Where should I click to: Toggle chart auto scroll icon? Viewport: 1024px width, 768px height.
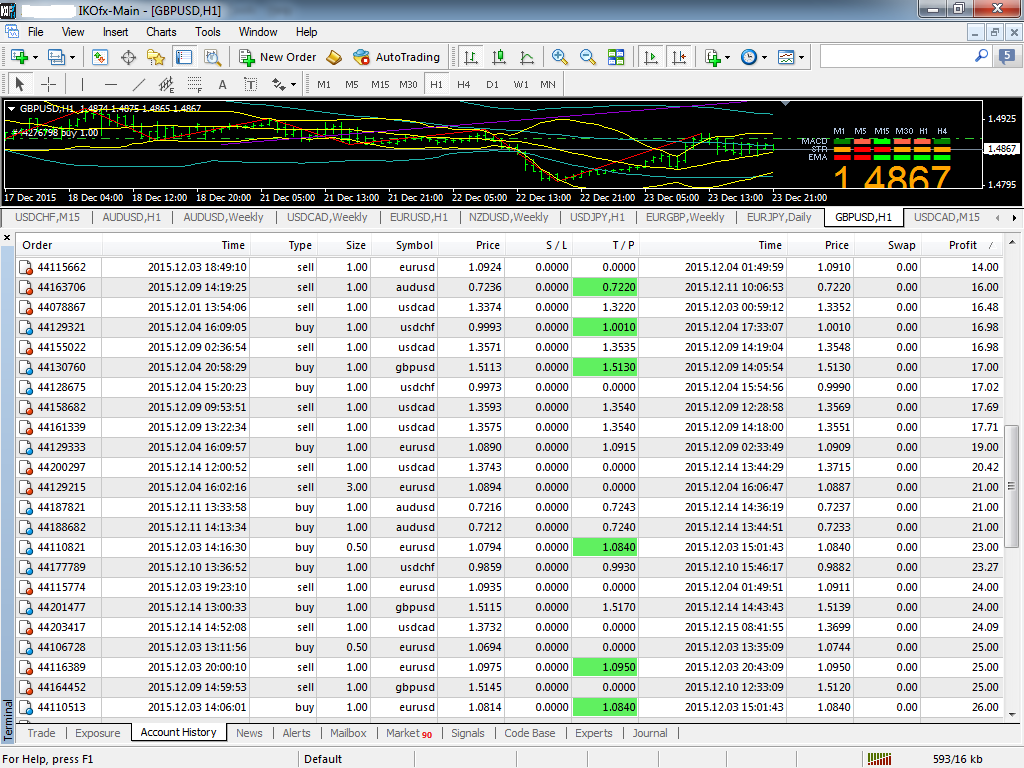click(650, 57)
